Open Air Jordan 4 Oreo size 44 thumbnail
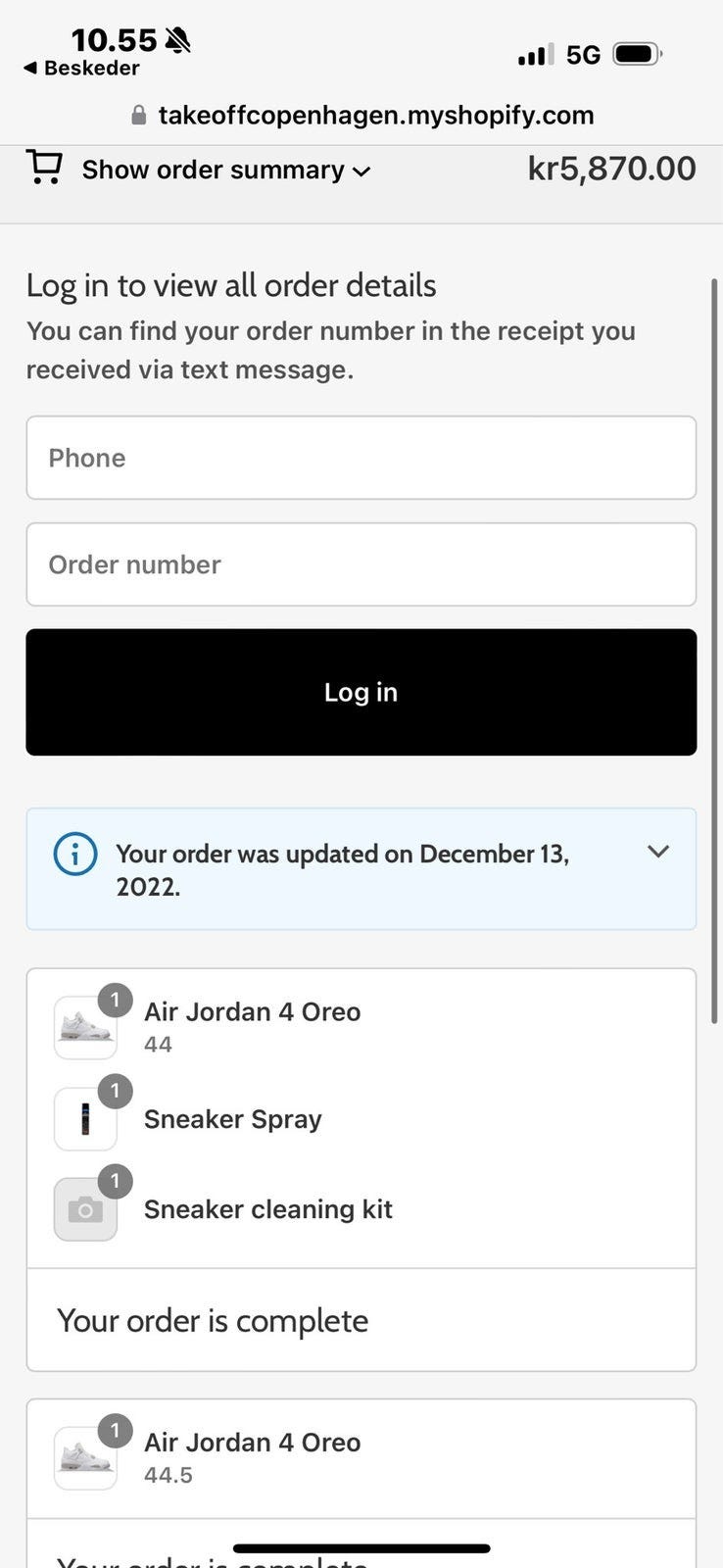The image size is (723, 1568). pos(85,1027)
